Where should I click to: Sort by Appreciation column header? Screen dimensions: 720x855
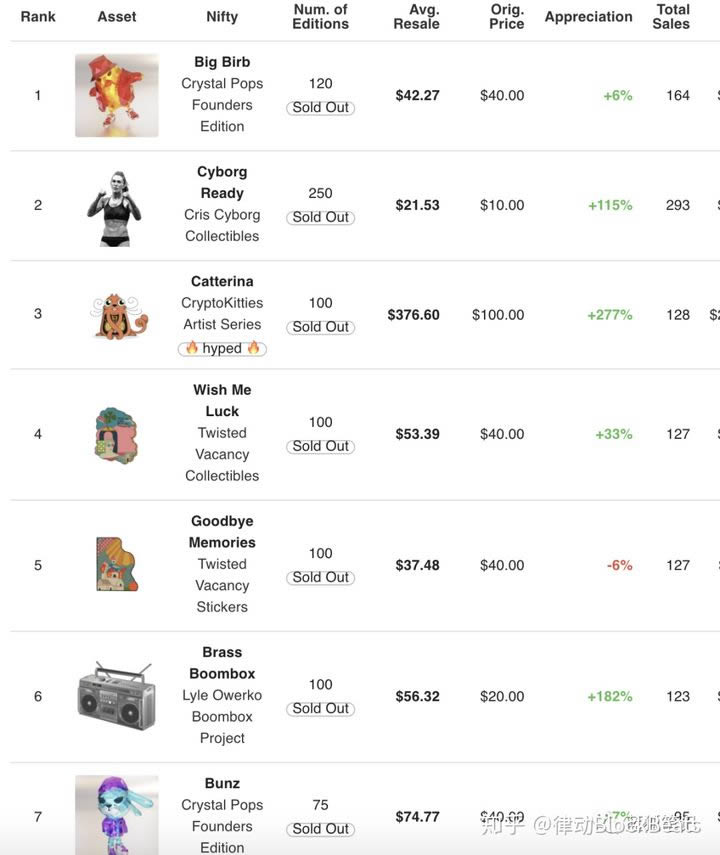589,17
